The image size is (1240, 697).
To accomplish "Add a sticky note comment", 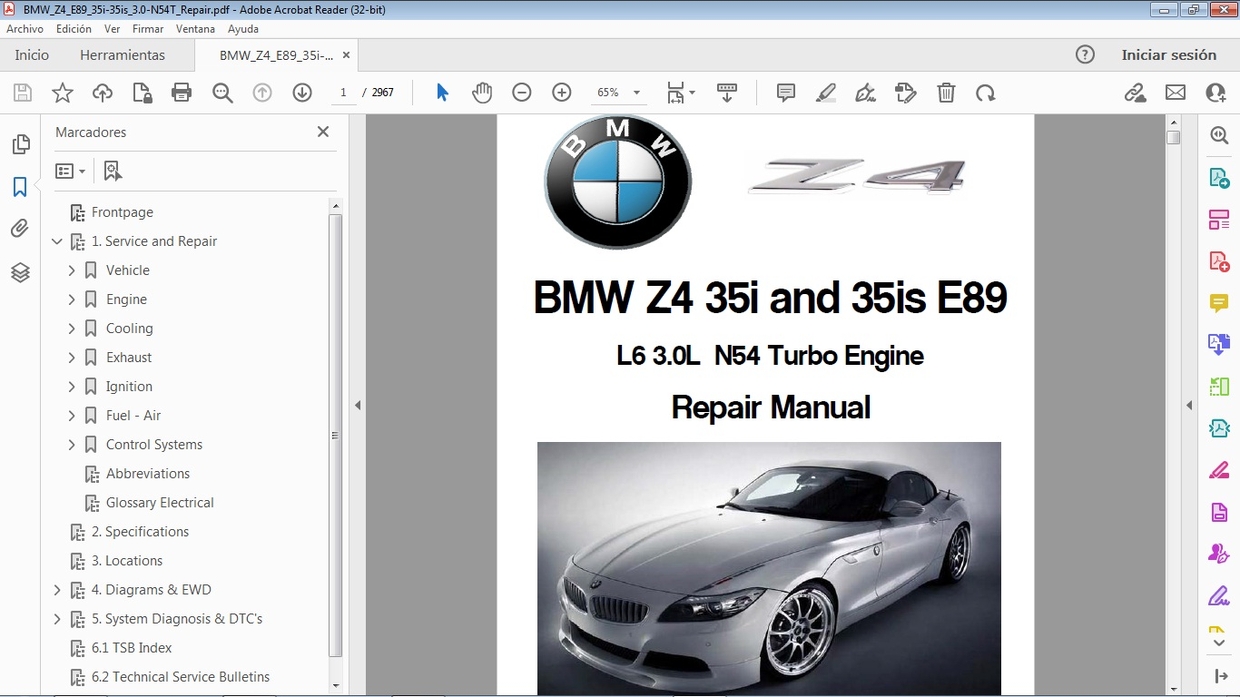I will point(785,92).
